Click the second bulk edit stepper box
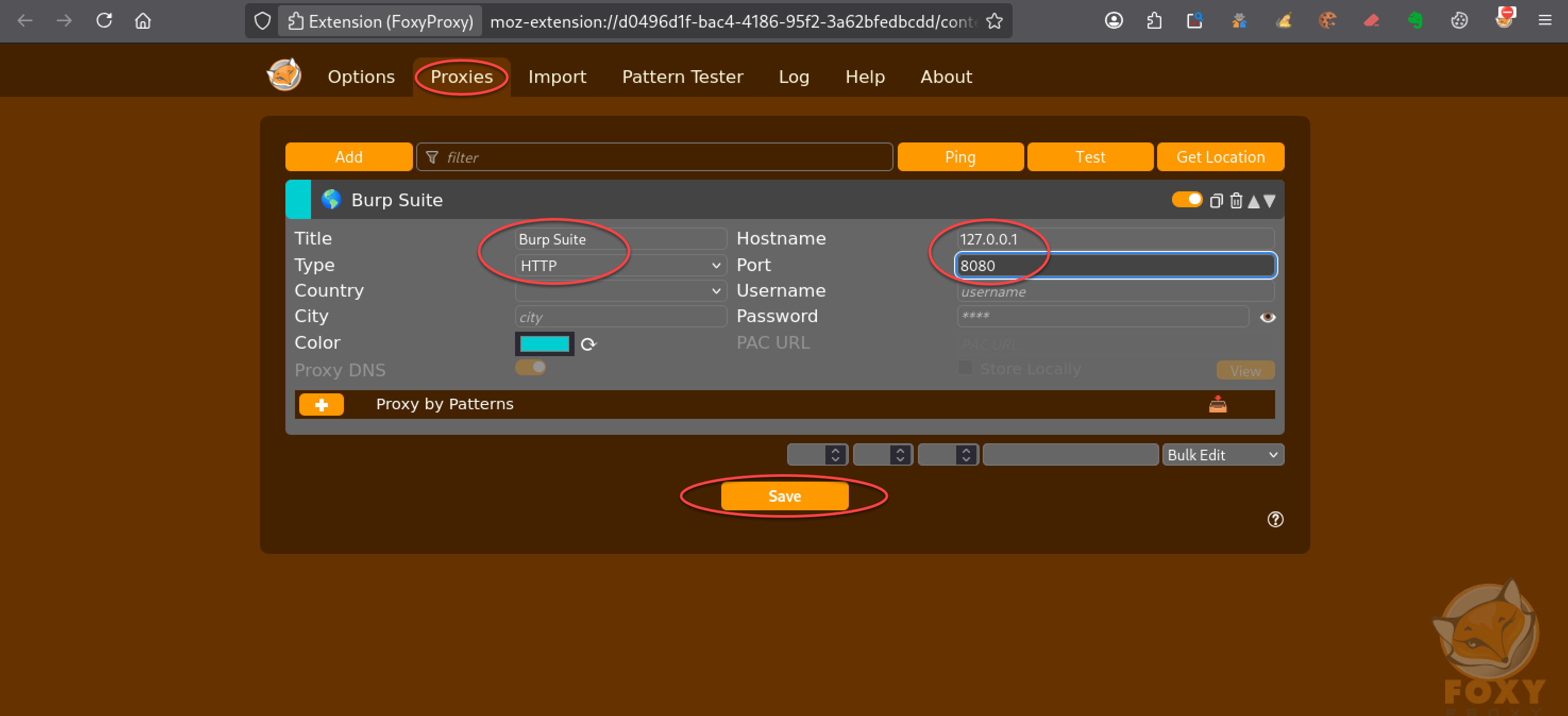Image resolution: width=1568 pixels, height=716 pixels. tap(883, 455)
